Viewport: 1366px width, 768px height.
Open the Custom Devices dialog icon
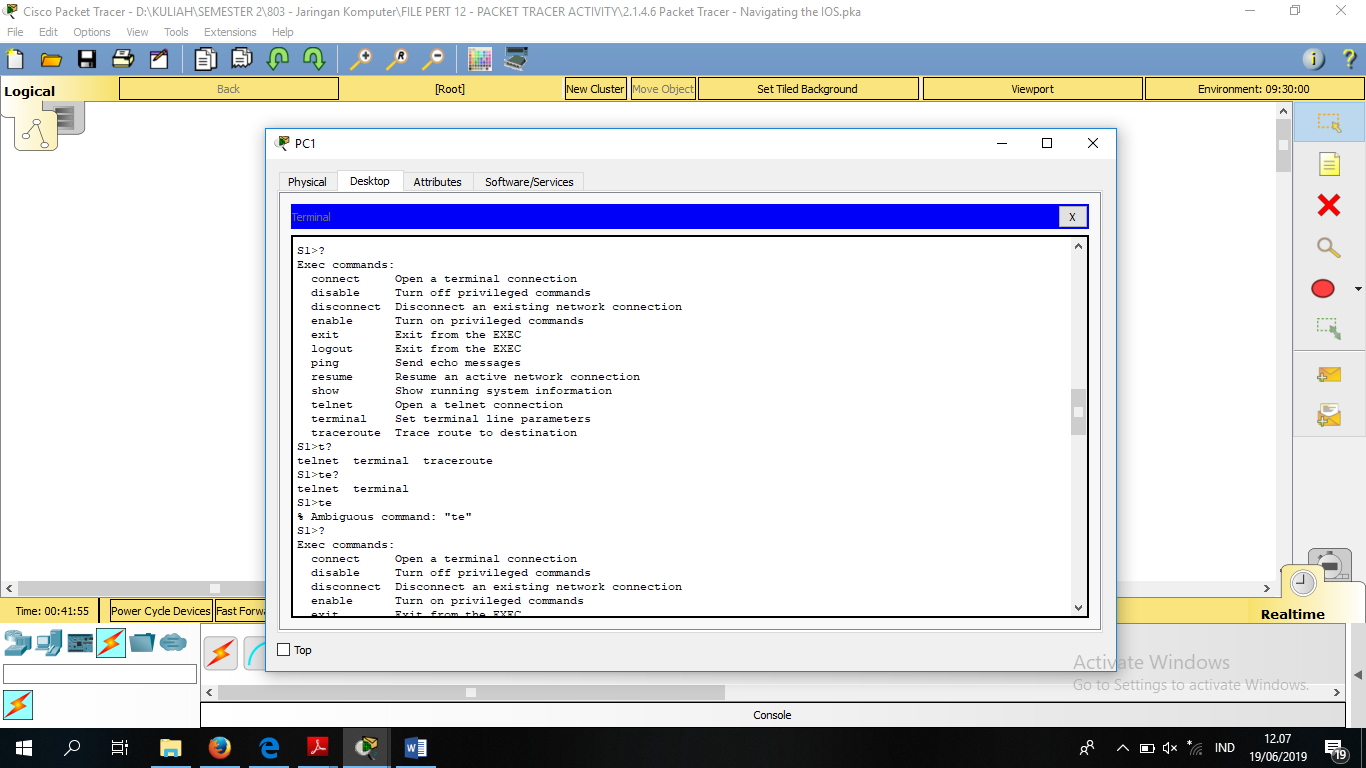click(x=516, y=59)
